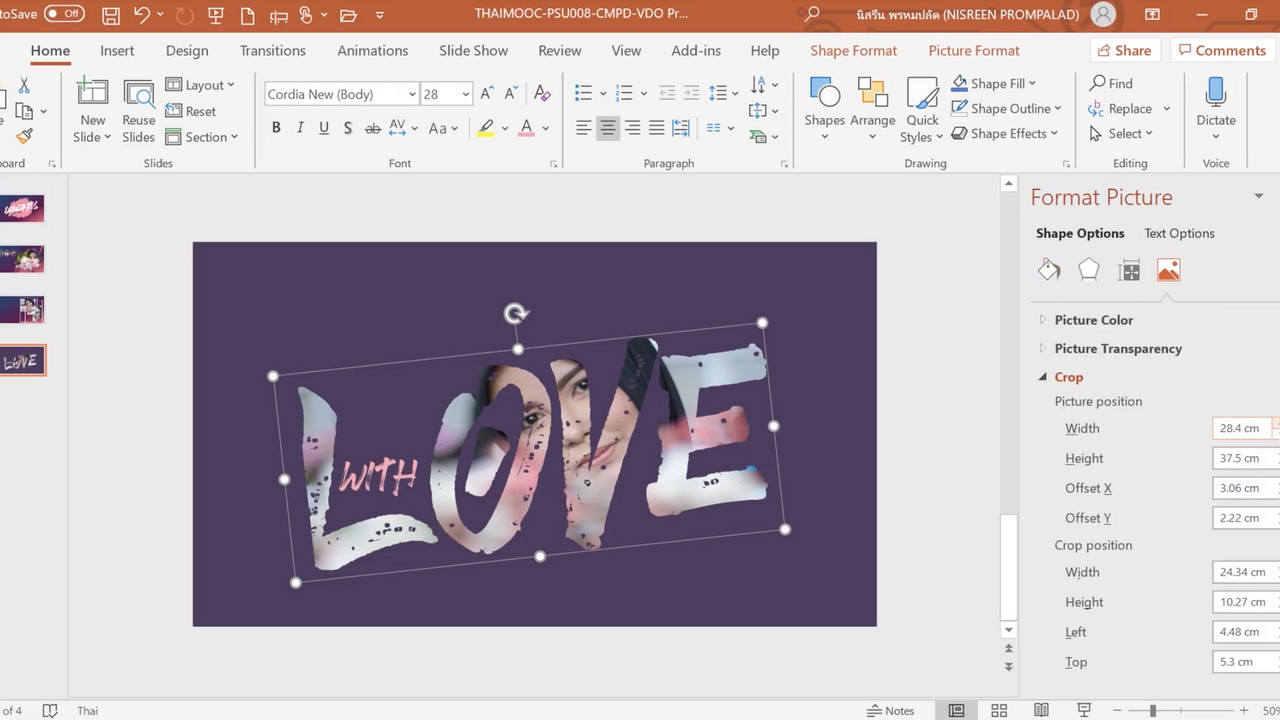Open the Arrange menu
The image size is (1280, 720).
pyautogui.click(x=872, y=110)
